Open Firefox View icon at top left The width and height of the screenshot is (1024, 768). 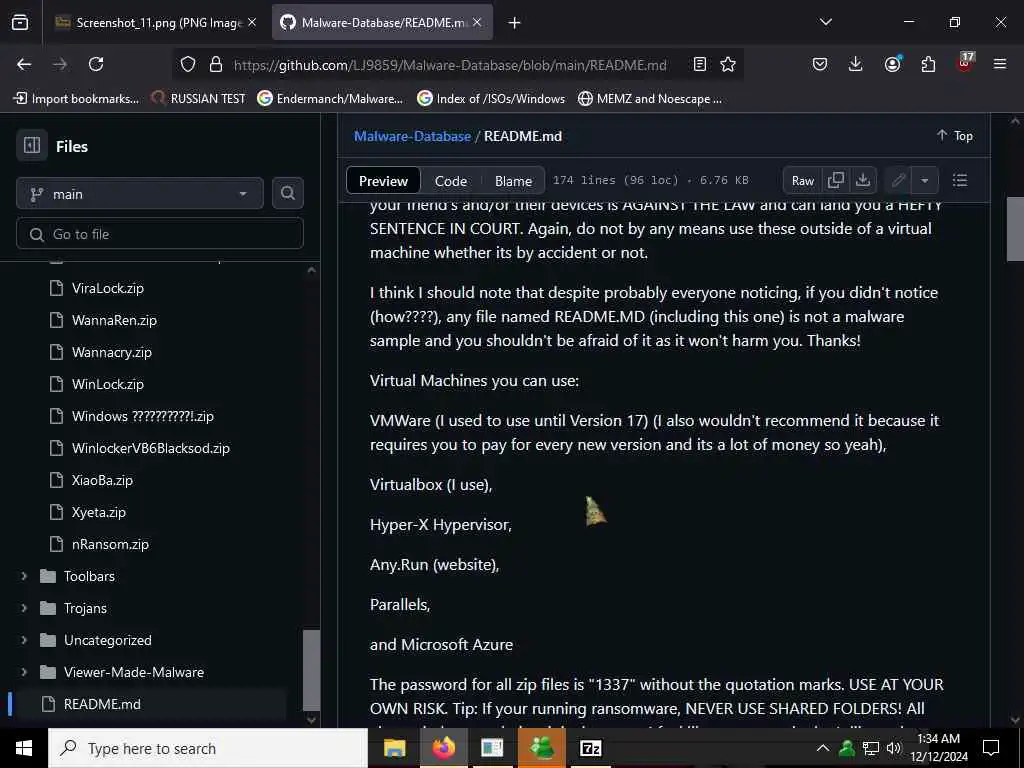20,22
